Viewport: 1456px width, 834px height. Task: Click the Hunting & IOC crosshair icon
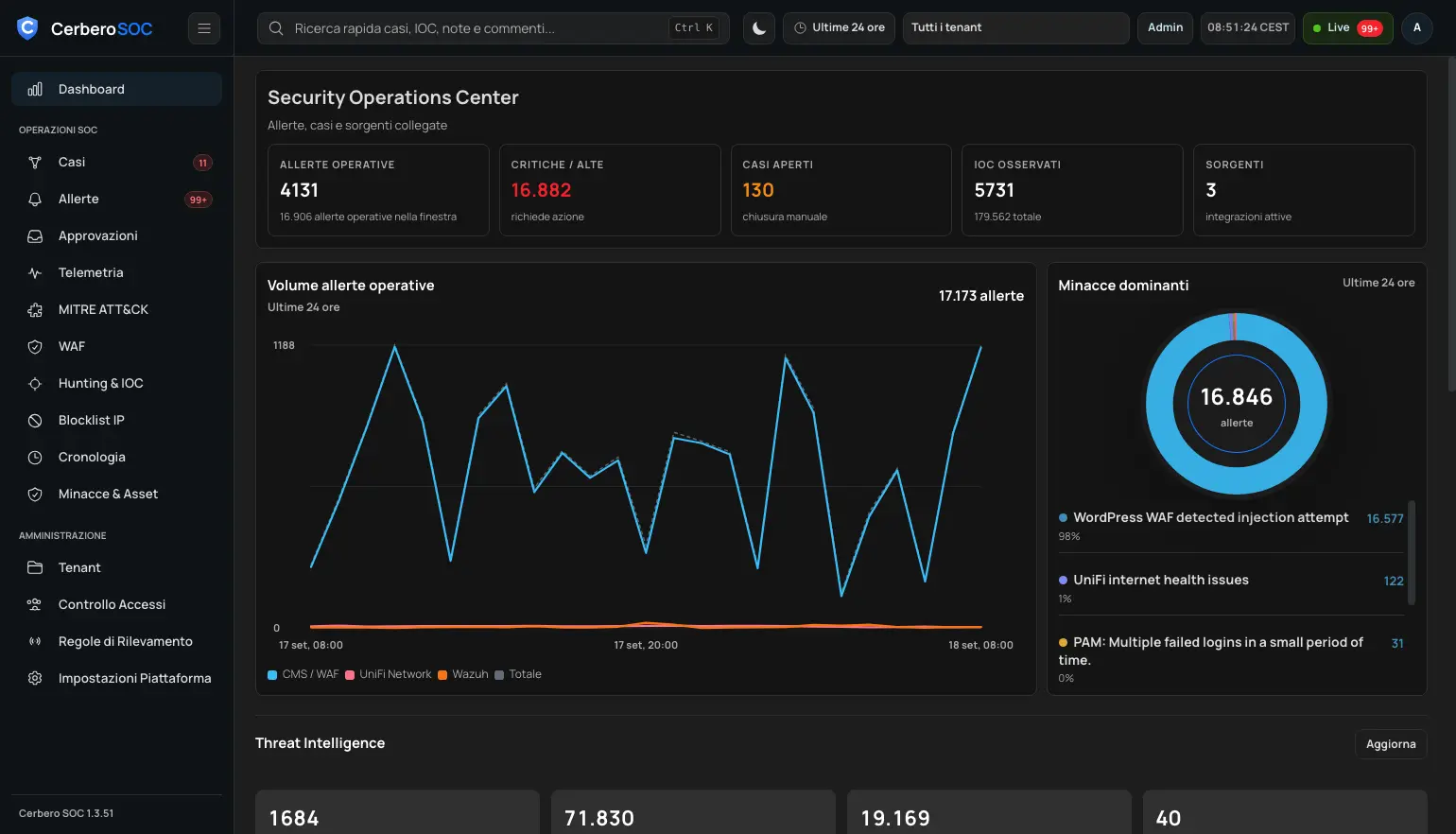point(35,384)
